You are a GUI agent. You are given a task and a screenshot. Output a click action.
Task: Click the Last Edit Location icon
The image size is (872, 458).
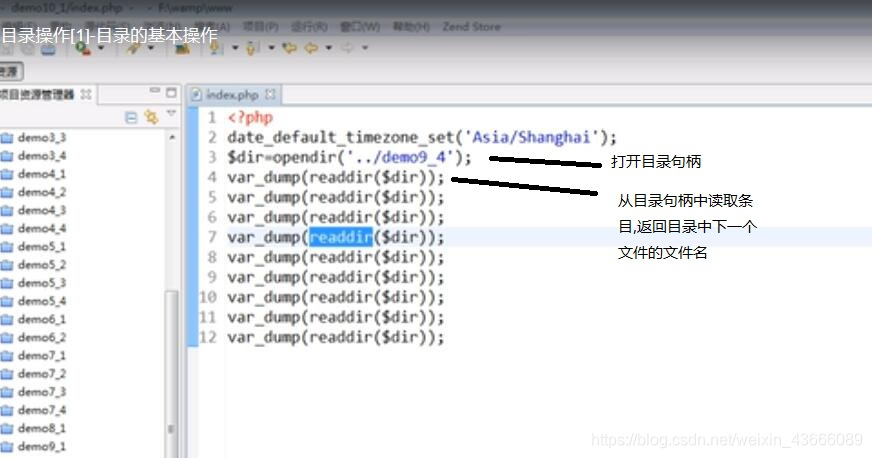click(289, 48)
